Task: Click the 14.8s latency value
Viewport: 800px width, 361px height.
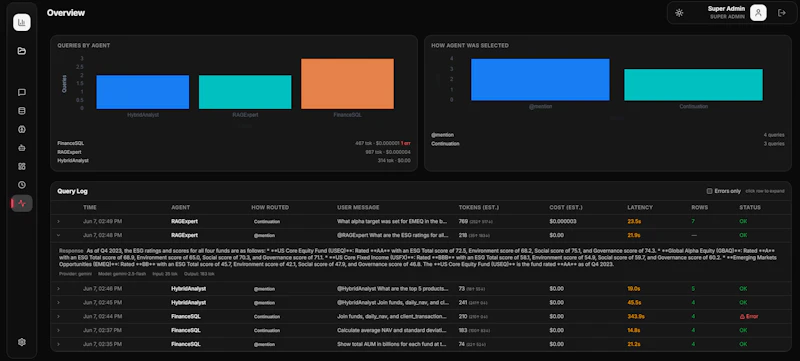Action: [x=634, y=330]
